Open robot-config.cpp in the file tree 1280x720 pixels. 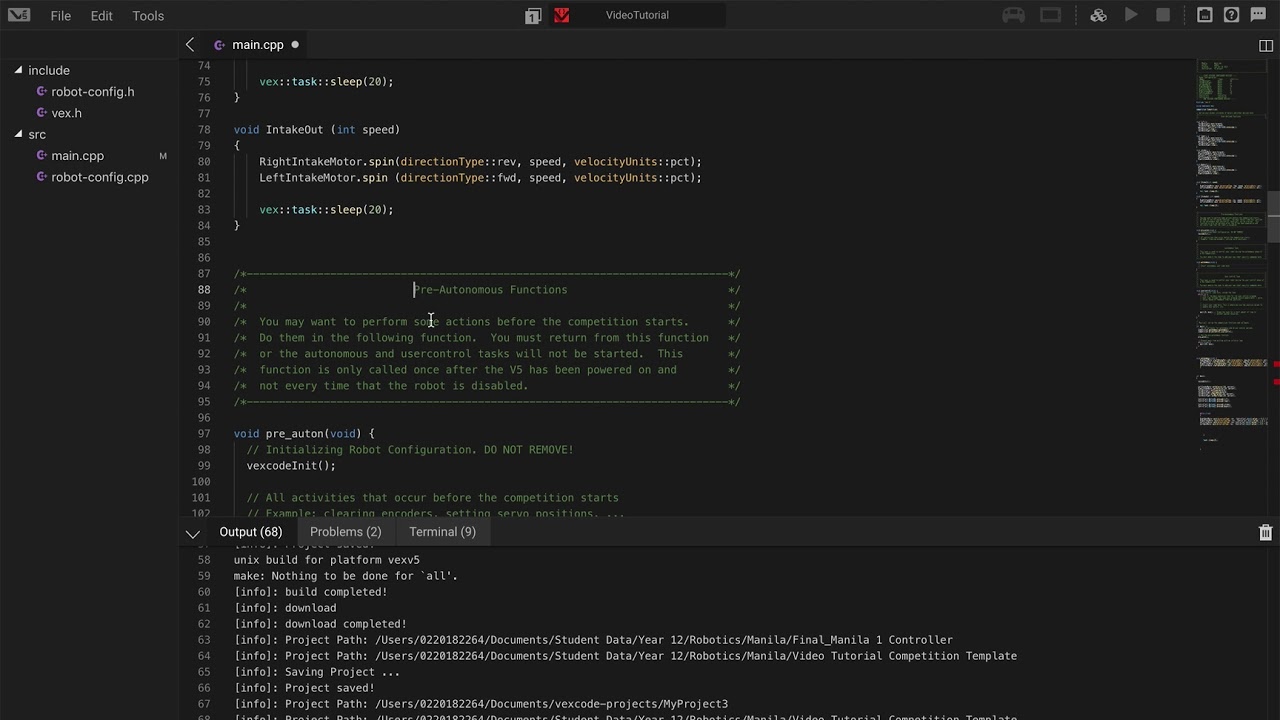click(x=100, y=177)
